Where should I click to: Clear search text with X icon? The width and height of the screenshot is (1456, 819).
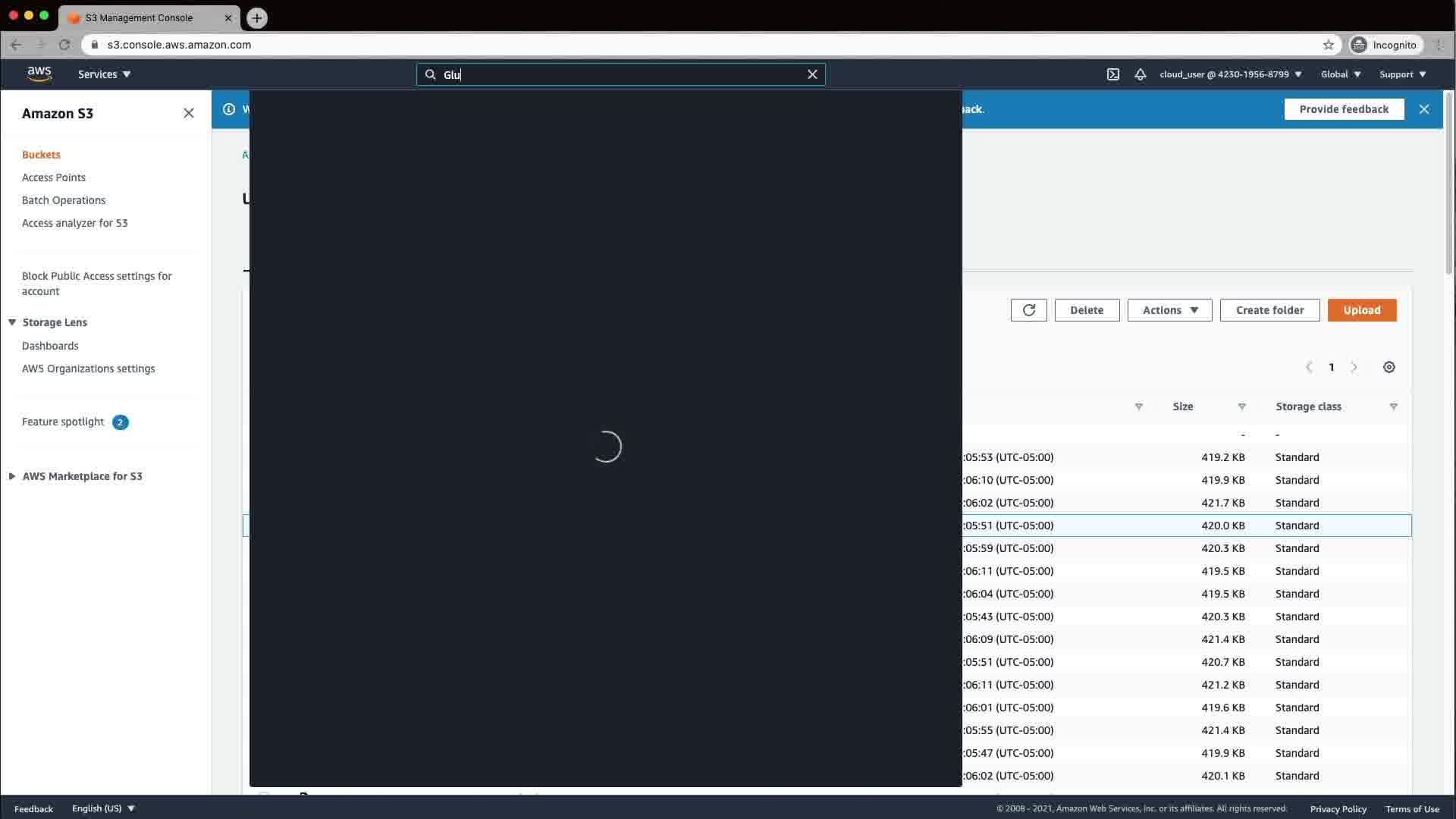pyautogui.click(x=812, y=74)
